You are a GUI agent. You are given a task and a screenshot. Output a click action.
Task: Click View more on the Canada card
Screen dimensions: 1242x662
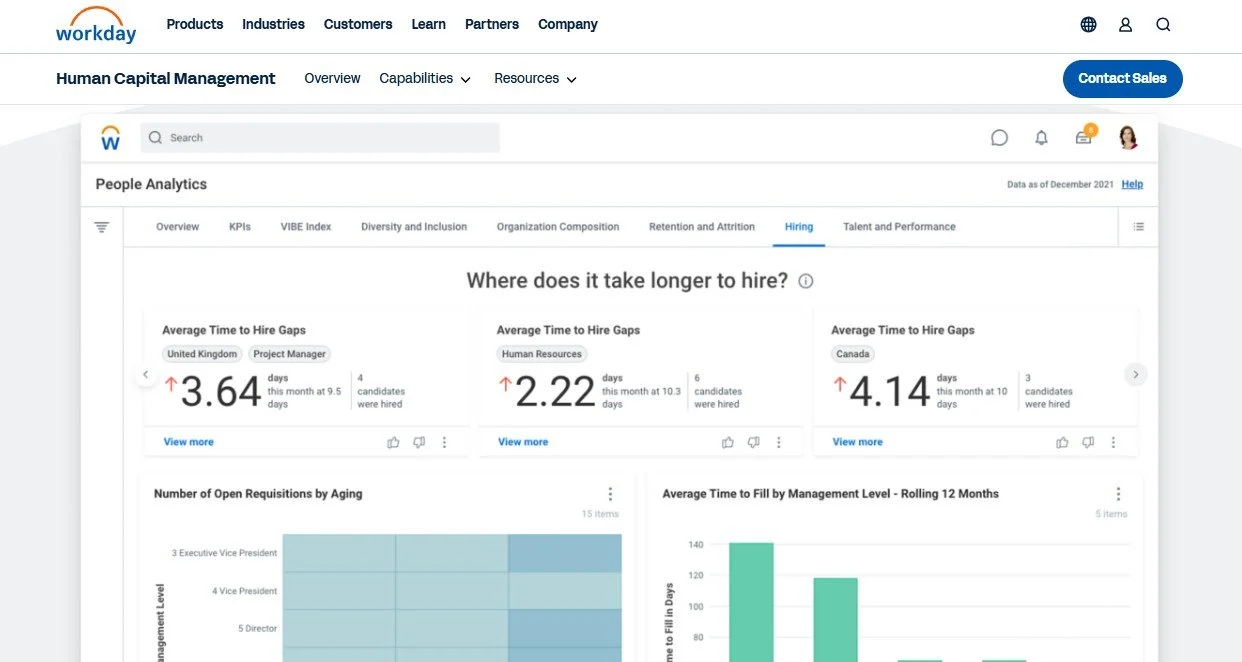point(857,442)
